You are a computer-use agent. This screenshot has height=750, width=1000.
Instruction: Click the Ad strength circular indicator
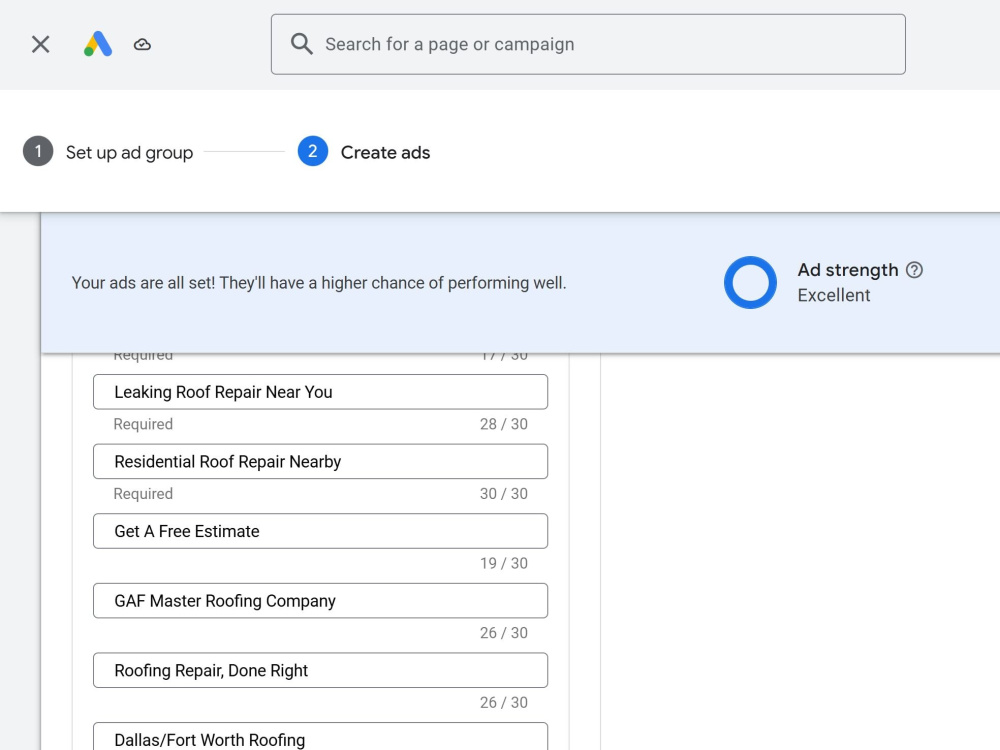coord(751,283)
